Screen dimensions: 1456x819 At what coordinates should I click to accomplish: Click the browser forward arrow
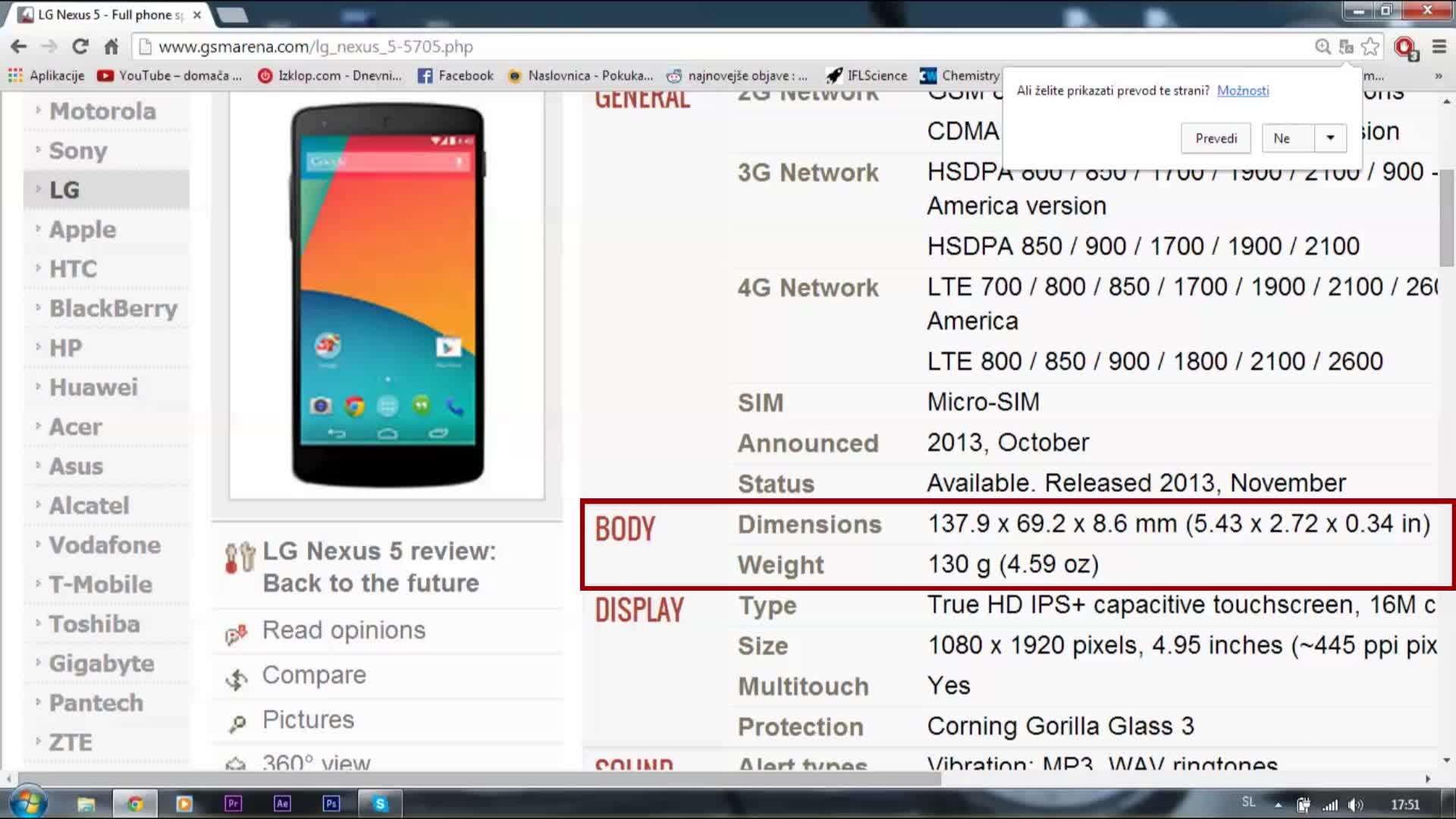tap(49, 47)
